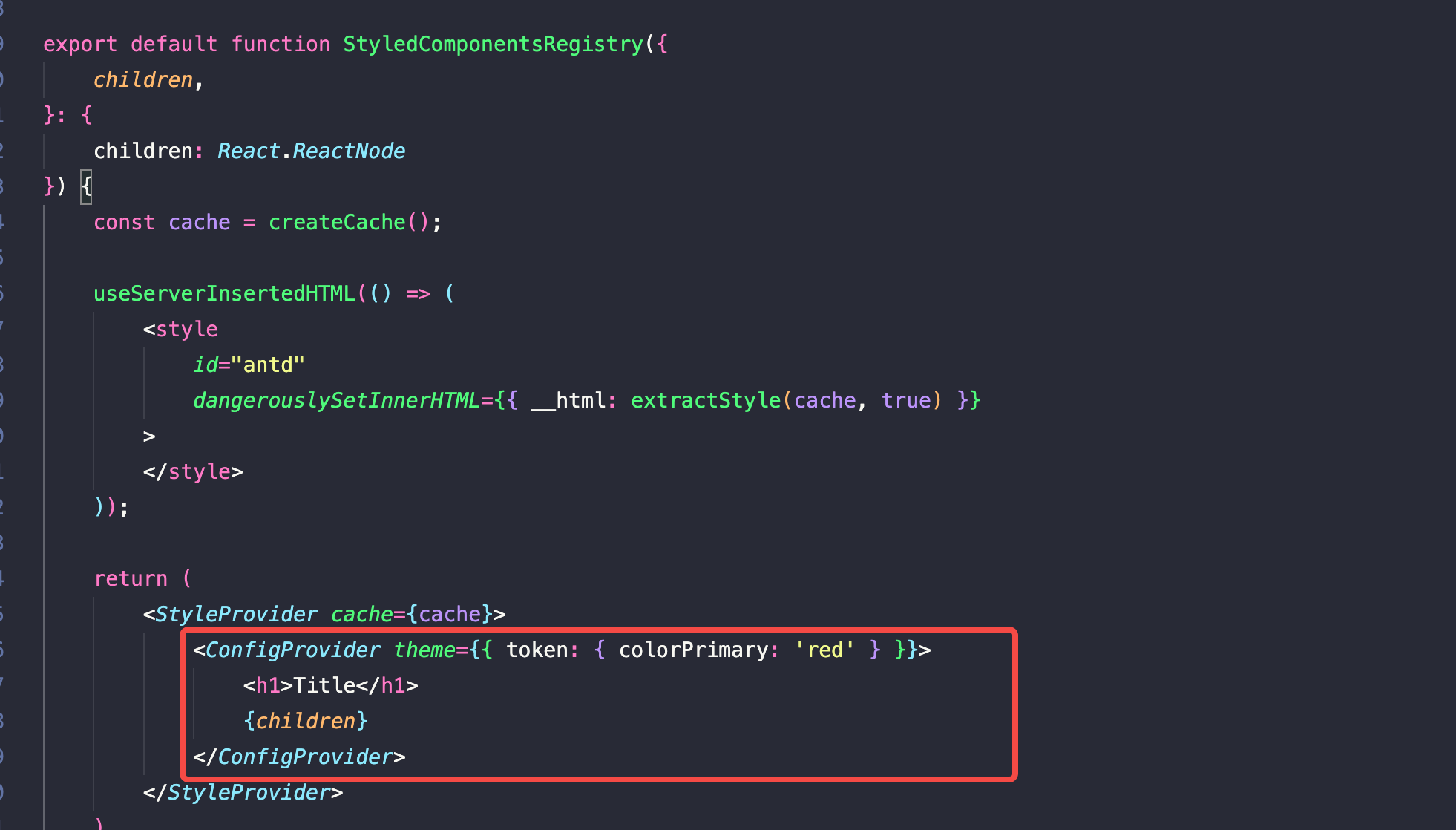The width and height of the screenshot is (1456, 830).
Task: Select the {children} expression in JSX
Action: tap(305, 721)
